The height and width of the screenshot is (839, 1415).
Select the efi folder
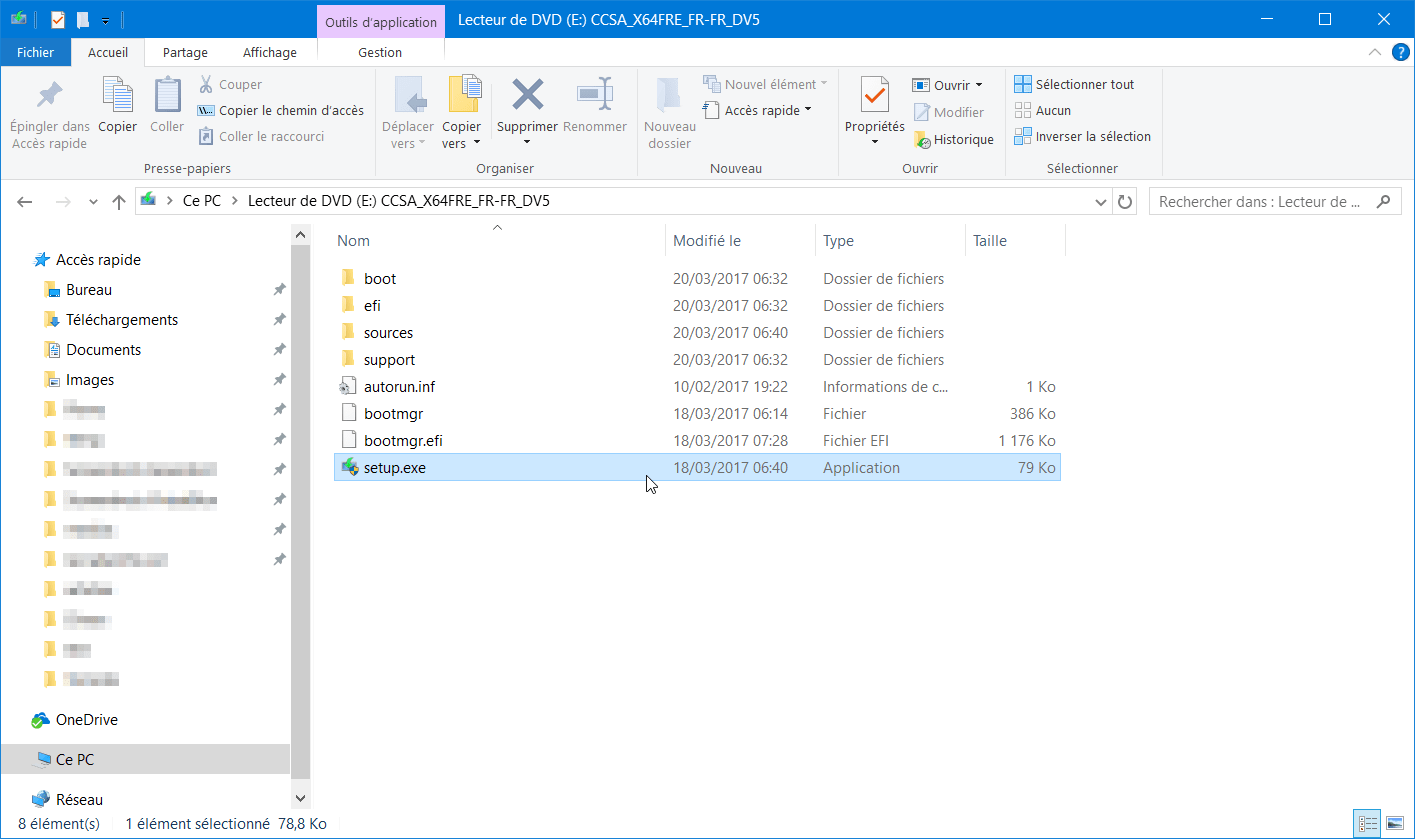point(697,306)
